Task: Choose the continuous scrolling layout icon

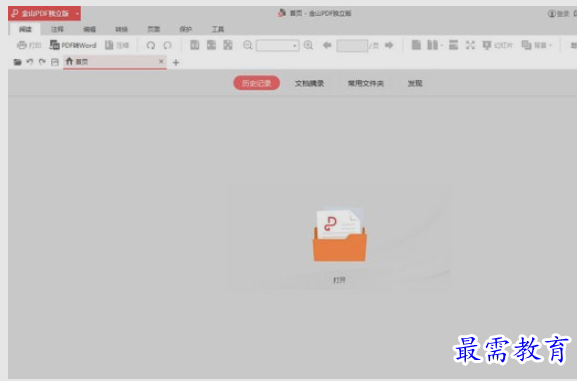Action: point(453,45)
